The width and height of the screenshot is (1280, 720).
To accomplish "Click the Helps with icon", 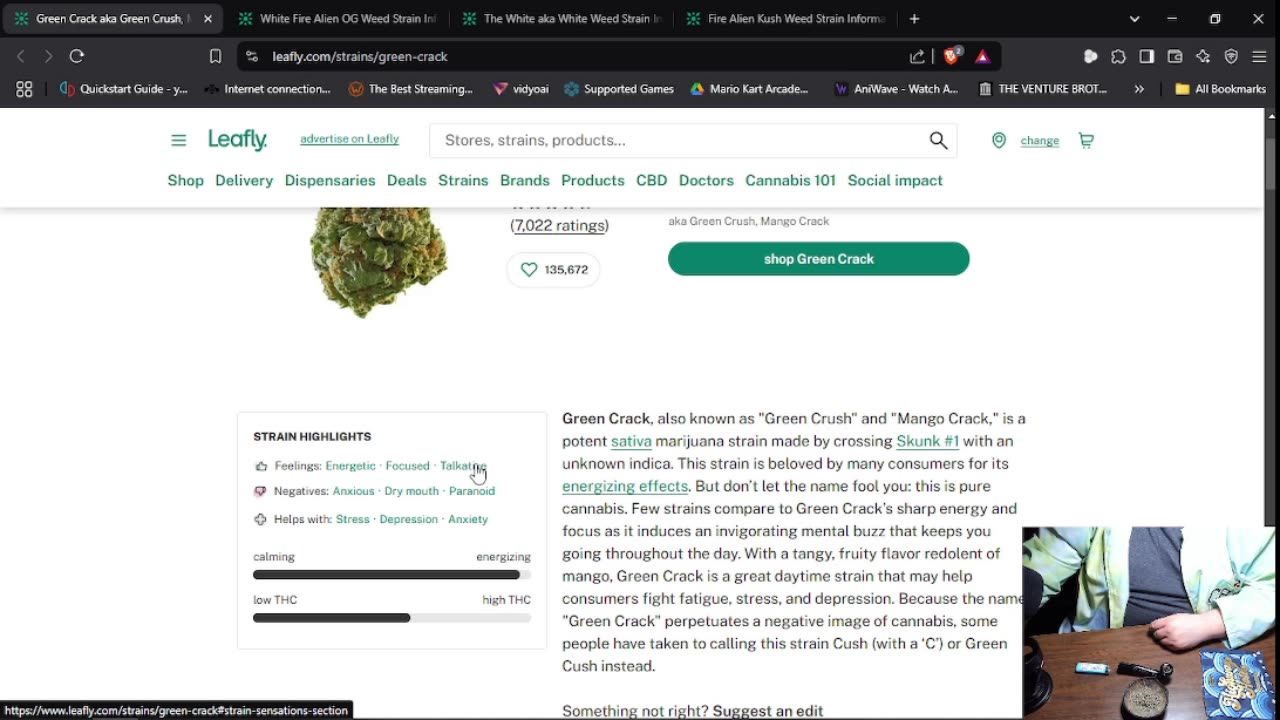I will click(260, 519).
